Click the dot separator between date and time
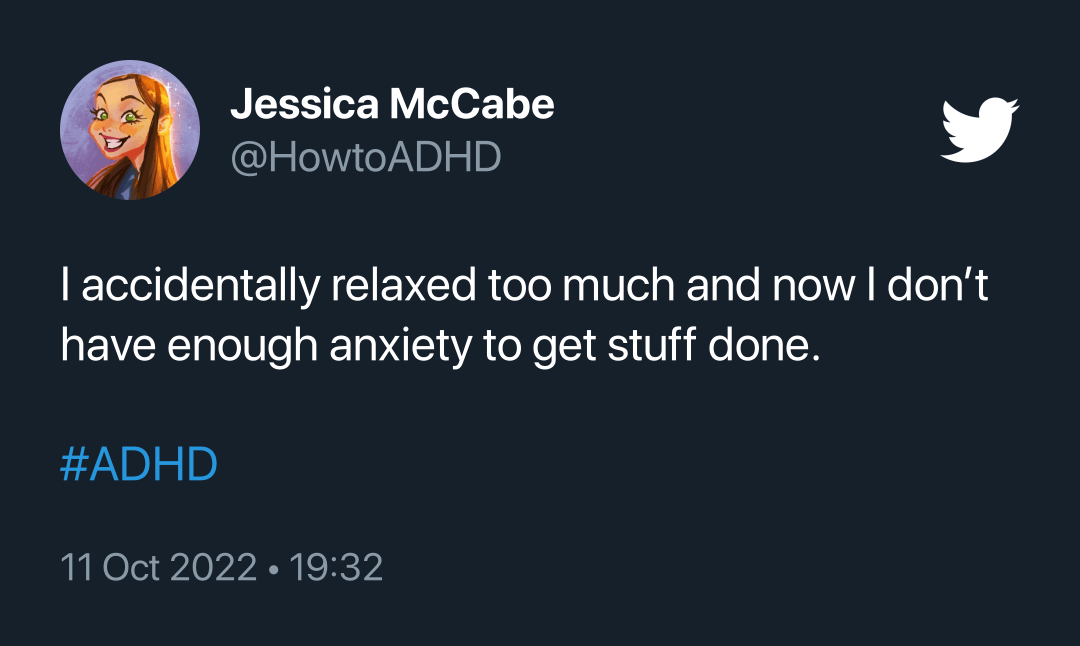Screen dimensions: 1080x646 click(x=273, y=568)
